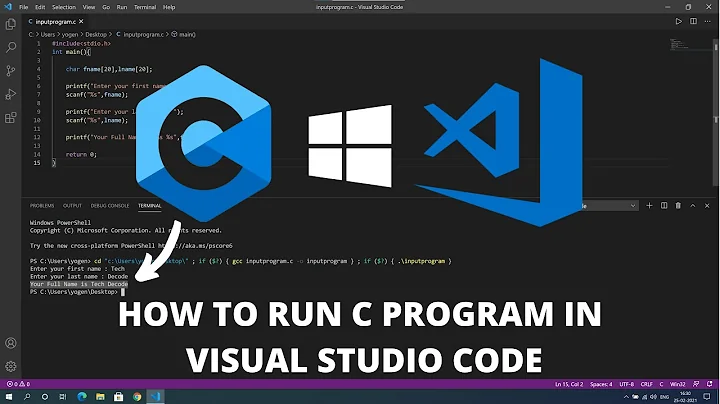720x404 pixels.
Task: Click 'Your Full Name is Tech Decode' output
Action: coord(79,284)
